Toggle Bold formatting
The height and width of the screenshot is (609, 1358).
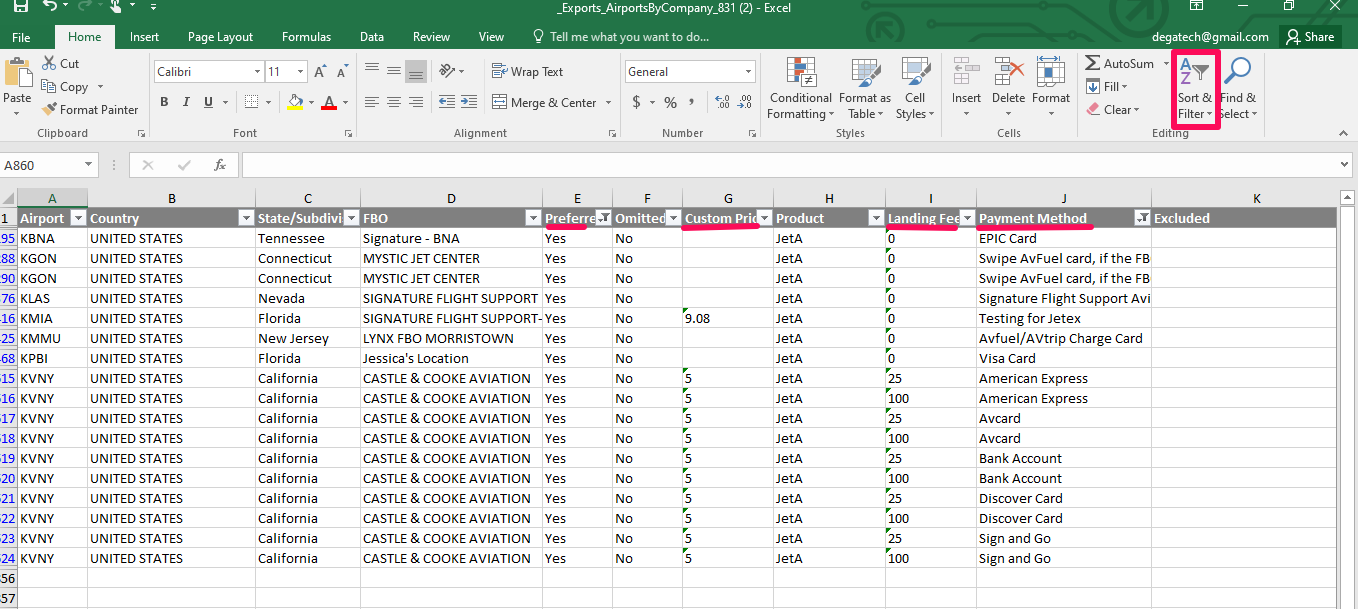pyautogui.click(x=164, y=102)
